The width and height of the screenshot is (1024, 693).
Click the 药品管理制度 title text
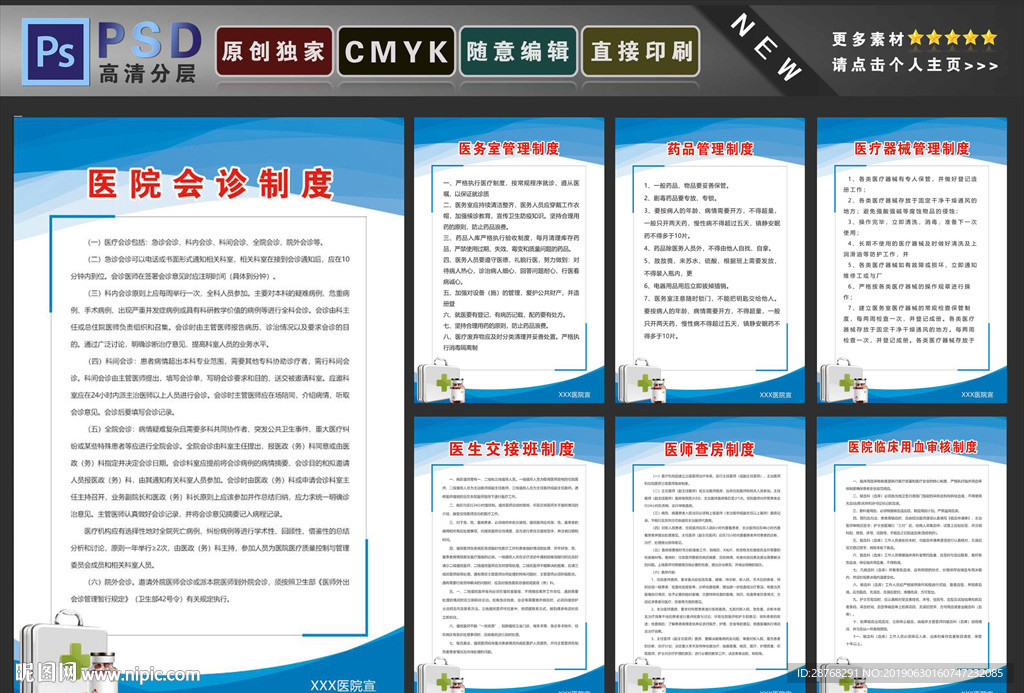[710, 148]
